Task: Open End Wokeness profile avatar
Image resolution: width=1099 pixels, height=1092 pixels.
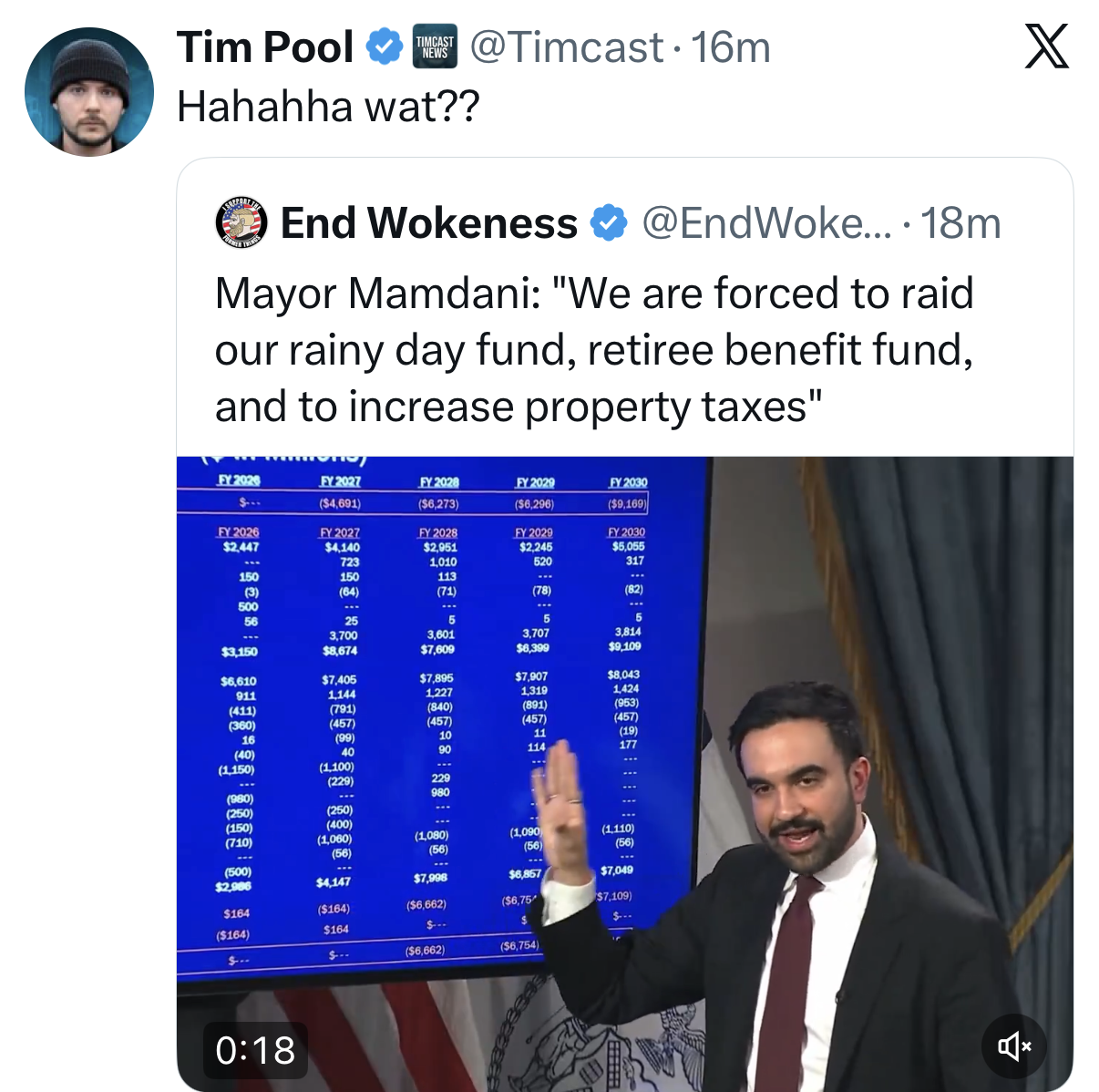Action: [240, 223]
